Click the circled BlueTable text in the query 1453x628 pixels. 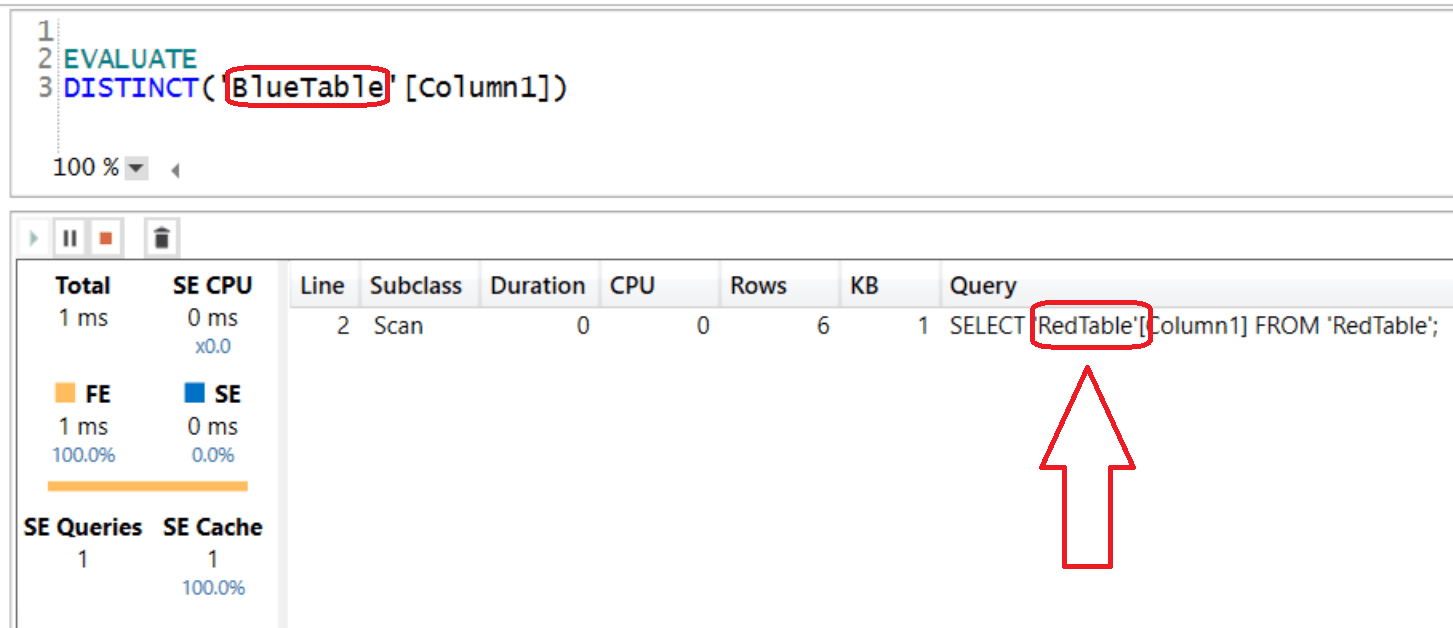(306, 87)
